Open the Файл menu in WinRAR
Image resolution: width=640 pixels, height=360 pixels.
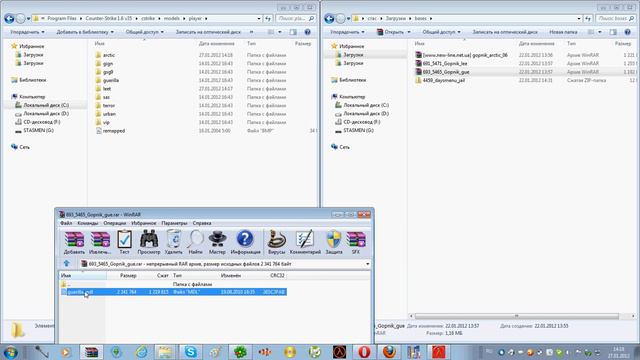pos(66,223)
